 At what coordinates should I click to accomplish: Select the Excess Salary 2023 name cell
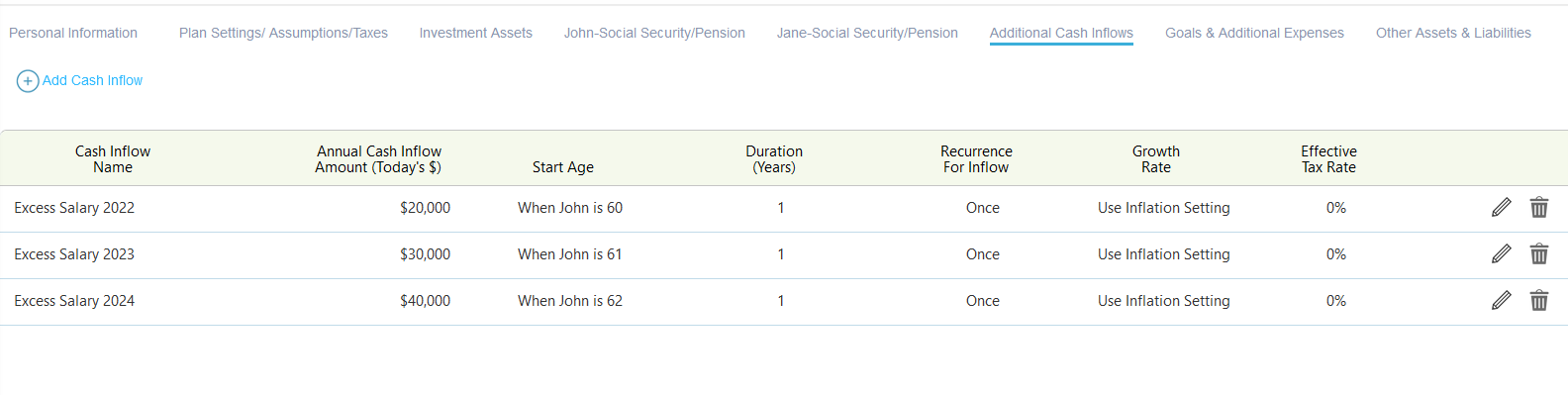74,254
